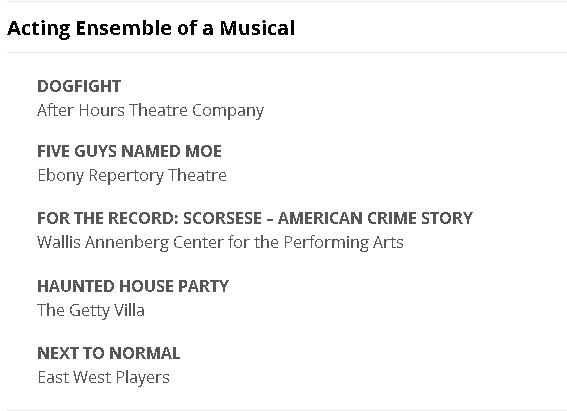Click the word Company under DOGFIGHT
567x411 pixels.
point(228,110)
